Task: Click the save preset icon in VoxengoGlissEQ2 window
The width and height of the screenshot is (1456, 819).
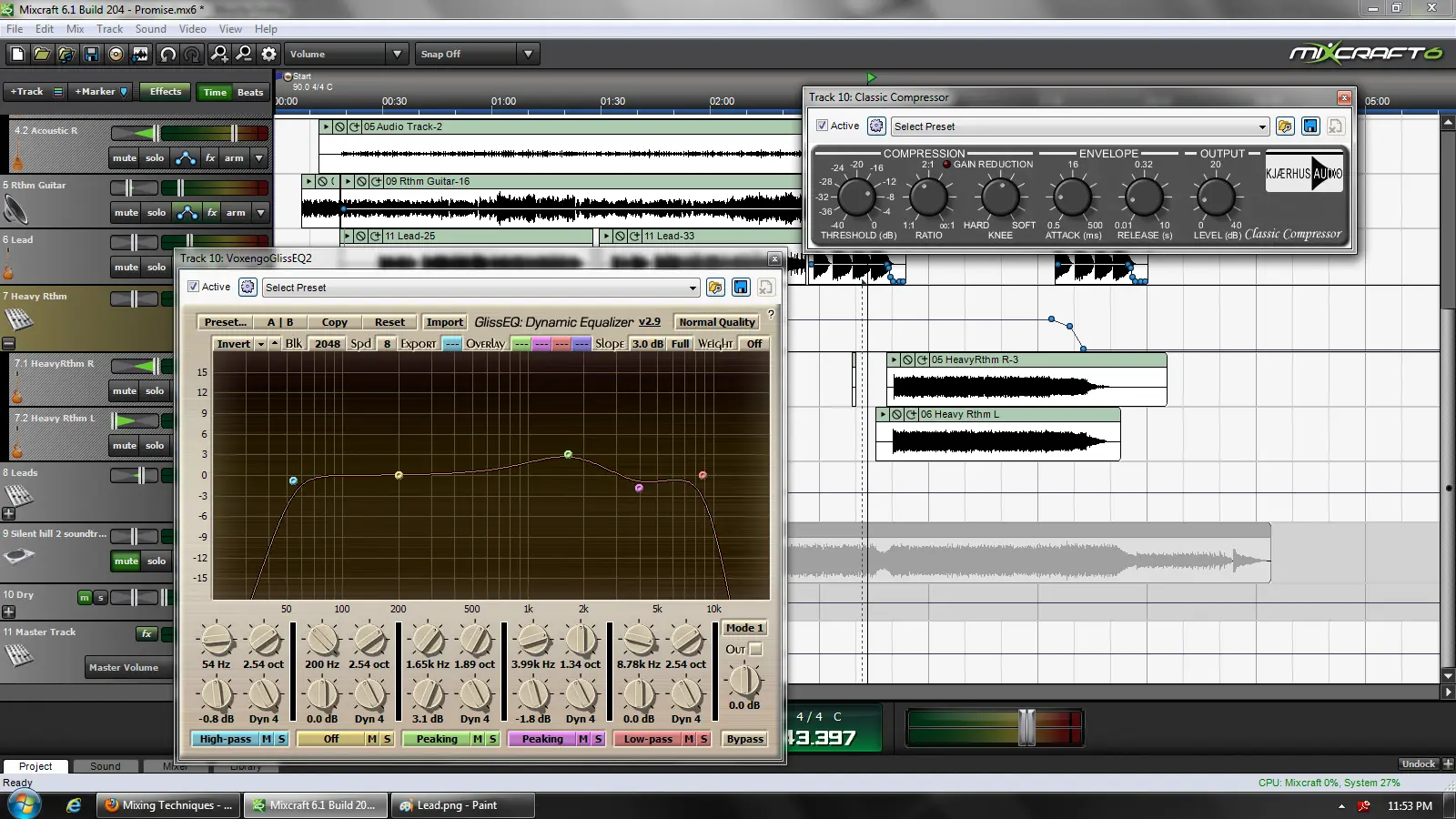Action: tap(741, 287)
